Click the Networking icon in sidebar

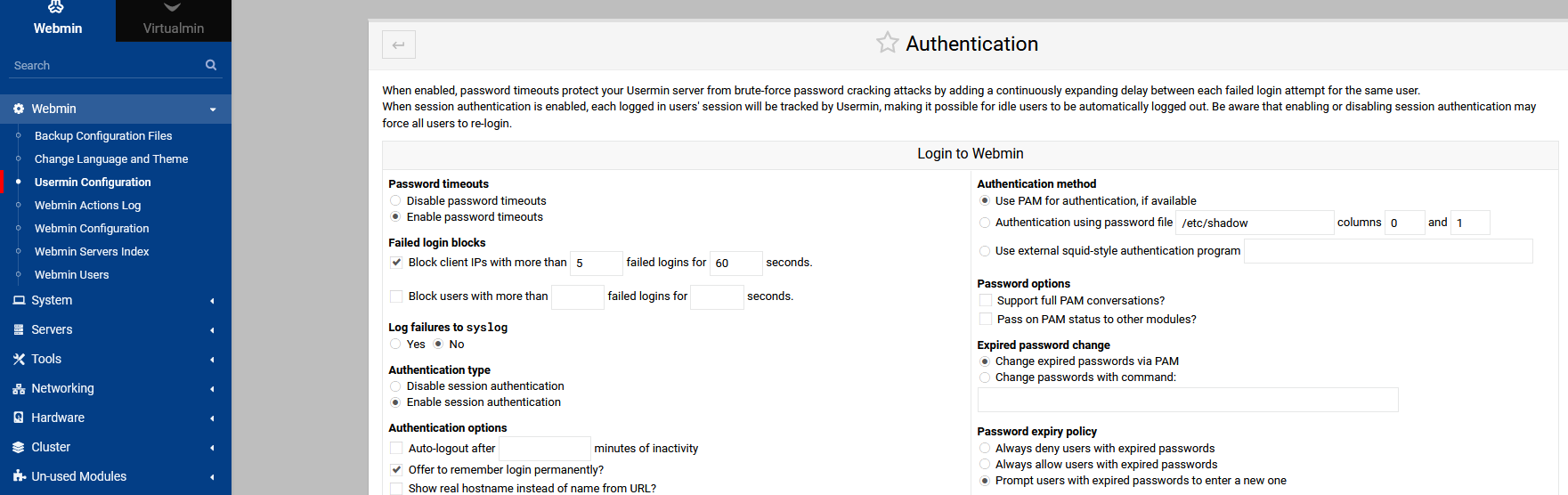pos(19,388)
